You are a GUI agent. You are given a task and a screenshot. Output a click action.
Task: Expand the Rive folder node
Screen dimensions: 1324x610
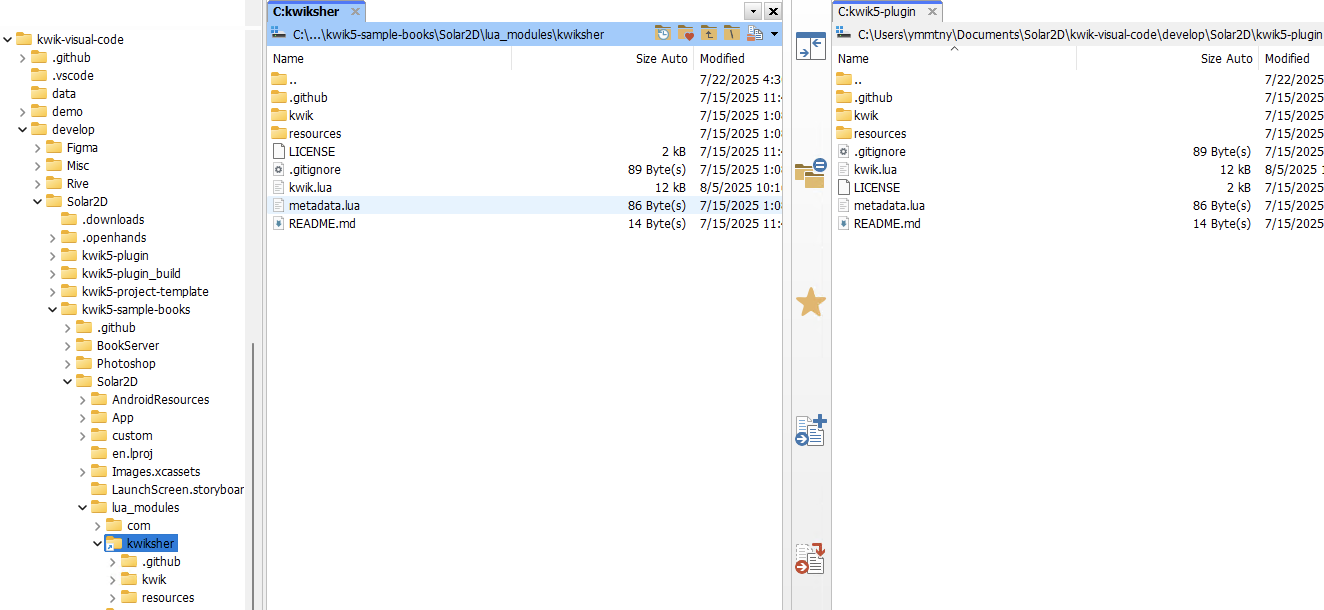(37, 183)
